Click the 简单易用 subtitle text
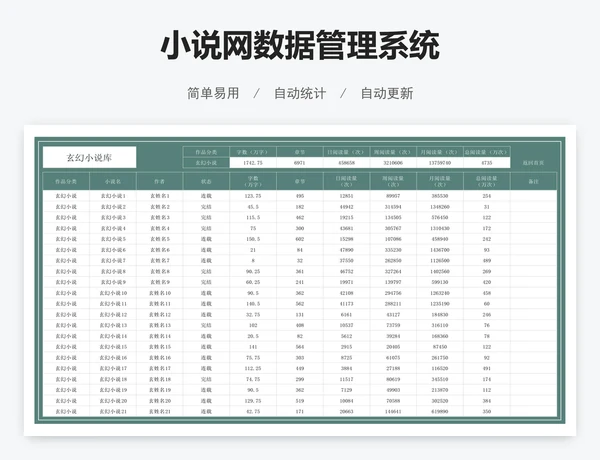600x460 pixels. pyautogui.click(x=213, y=93)
